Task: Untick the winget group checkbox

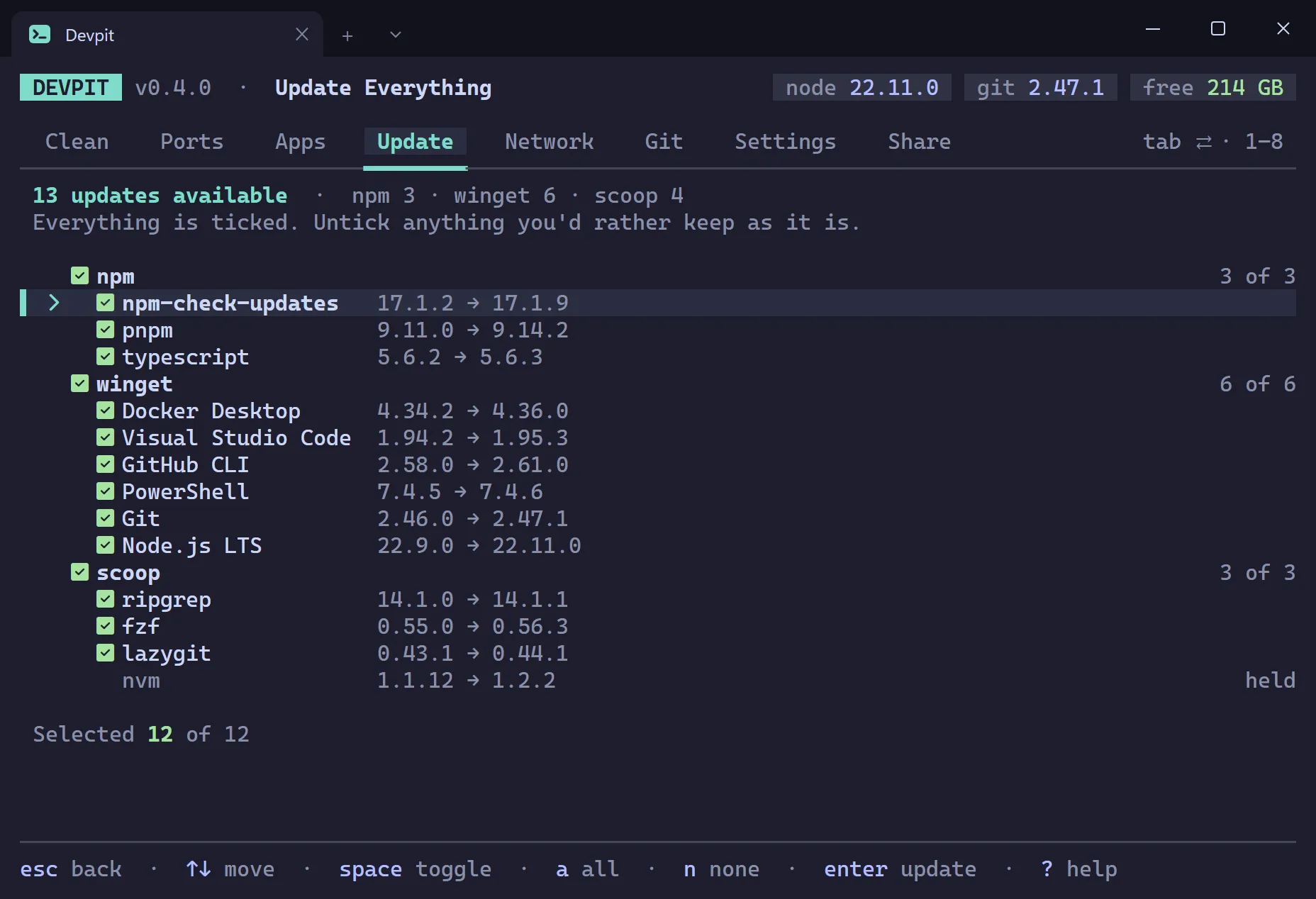Action: (x=80, y=384)
